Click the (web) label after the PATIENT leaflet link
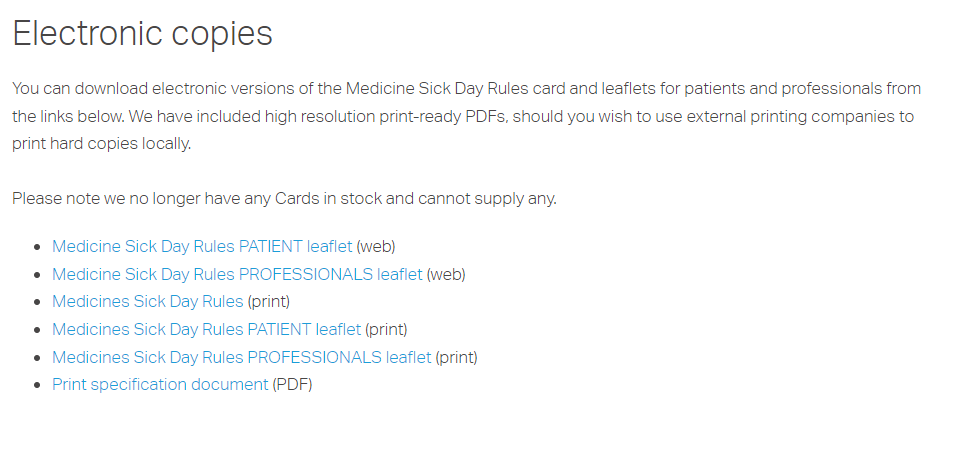This screenshot has height=450, width=956. click(x=376, y=246)
